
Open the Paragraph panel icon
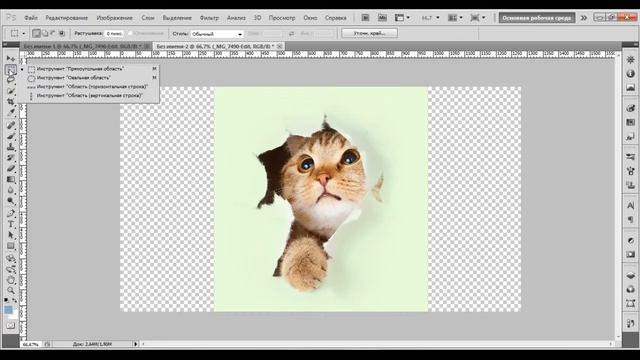click(631, 220)
